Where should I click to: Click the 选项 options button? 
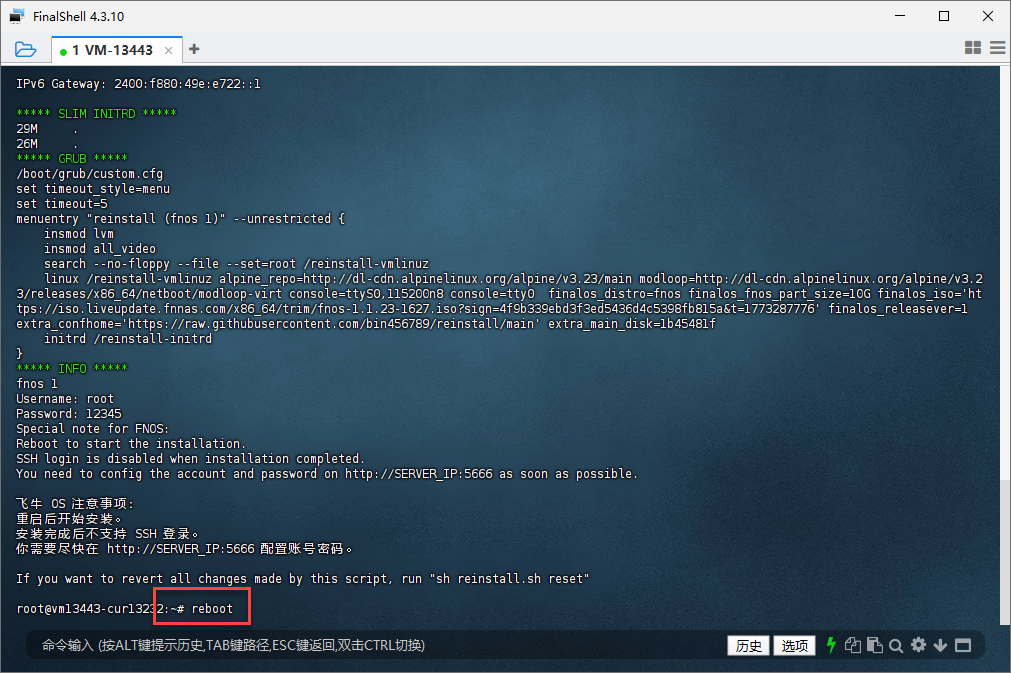click(794, 645)
